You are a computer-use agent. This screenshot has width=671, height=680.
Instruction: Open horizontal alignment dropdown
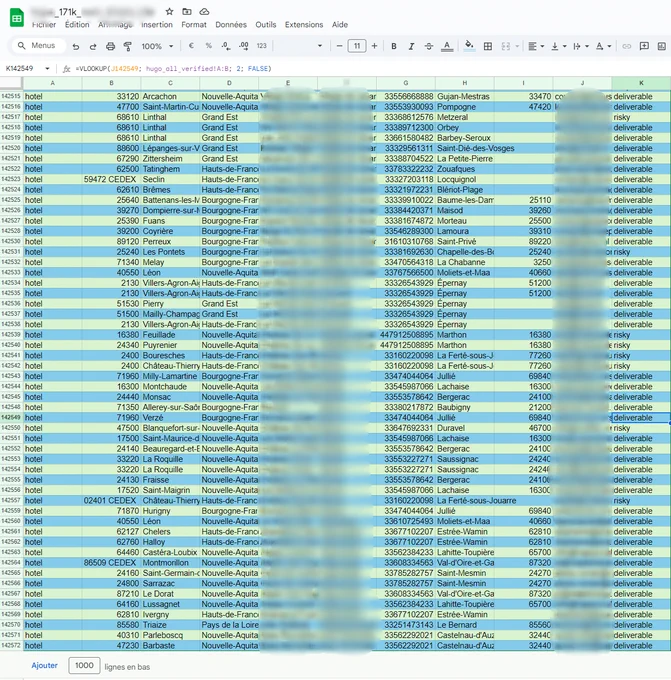pyautogui.click(x=536, y=46)
